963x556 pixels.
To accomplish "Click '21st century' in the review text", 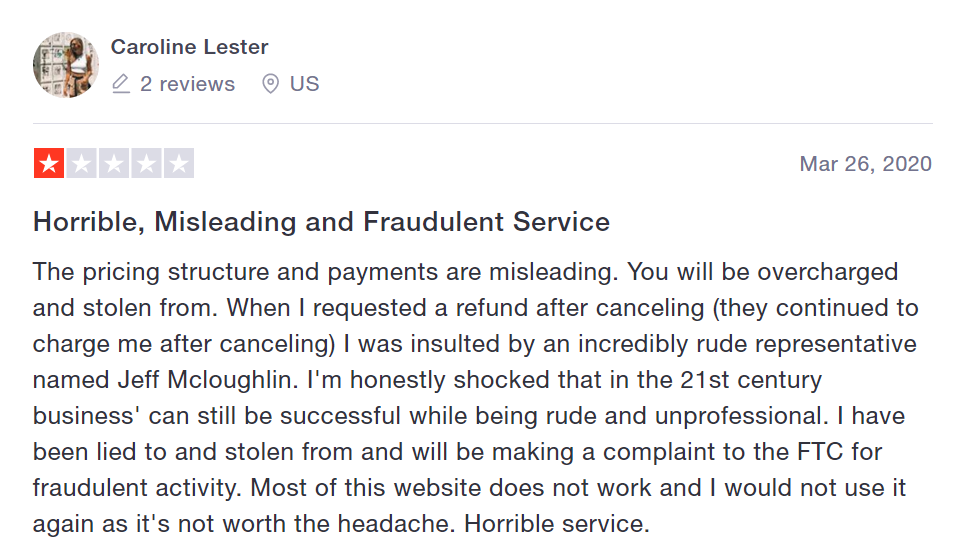I will [751, 380].
